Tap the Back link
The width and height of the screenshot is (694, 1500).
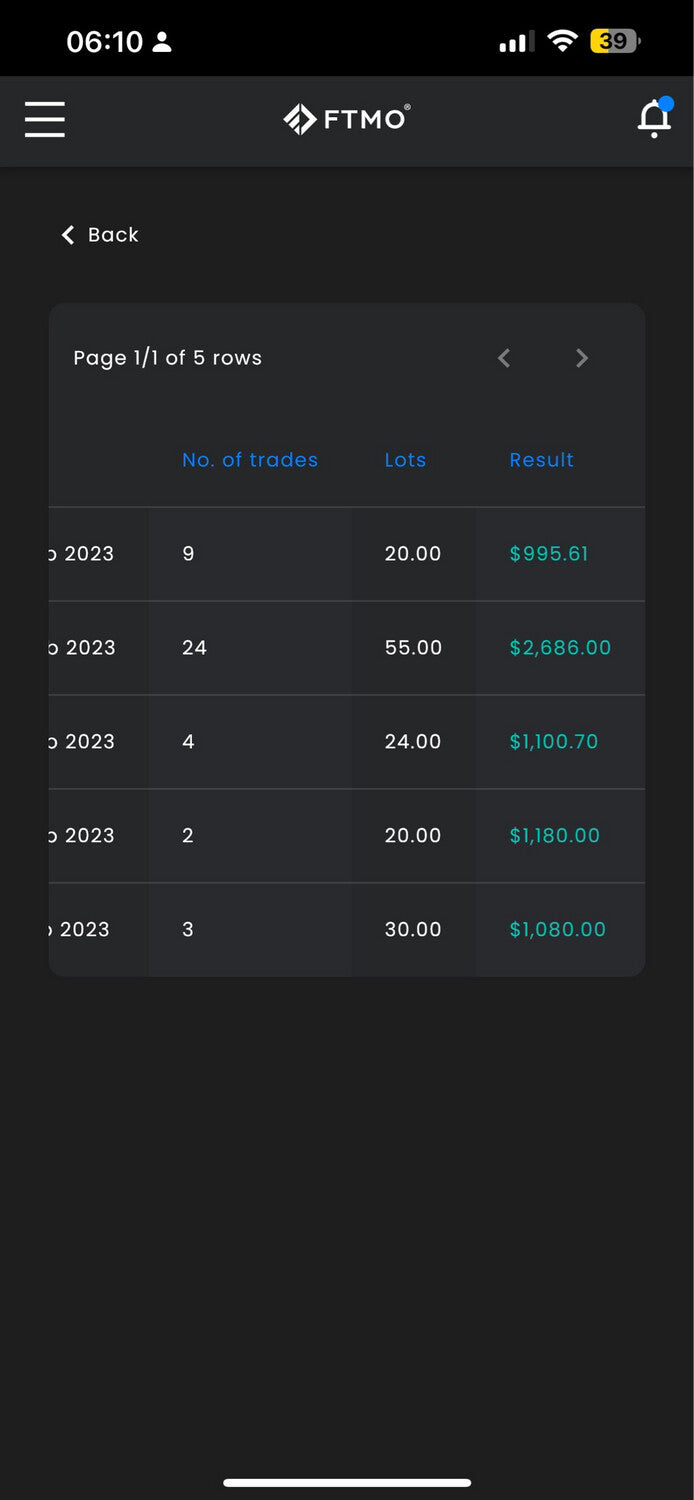100,235
